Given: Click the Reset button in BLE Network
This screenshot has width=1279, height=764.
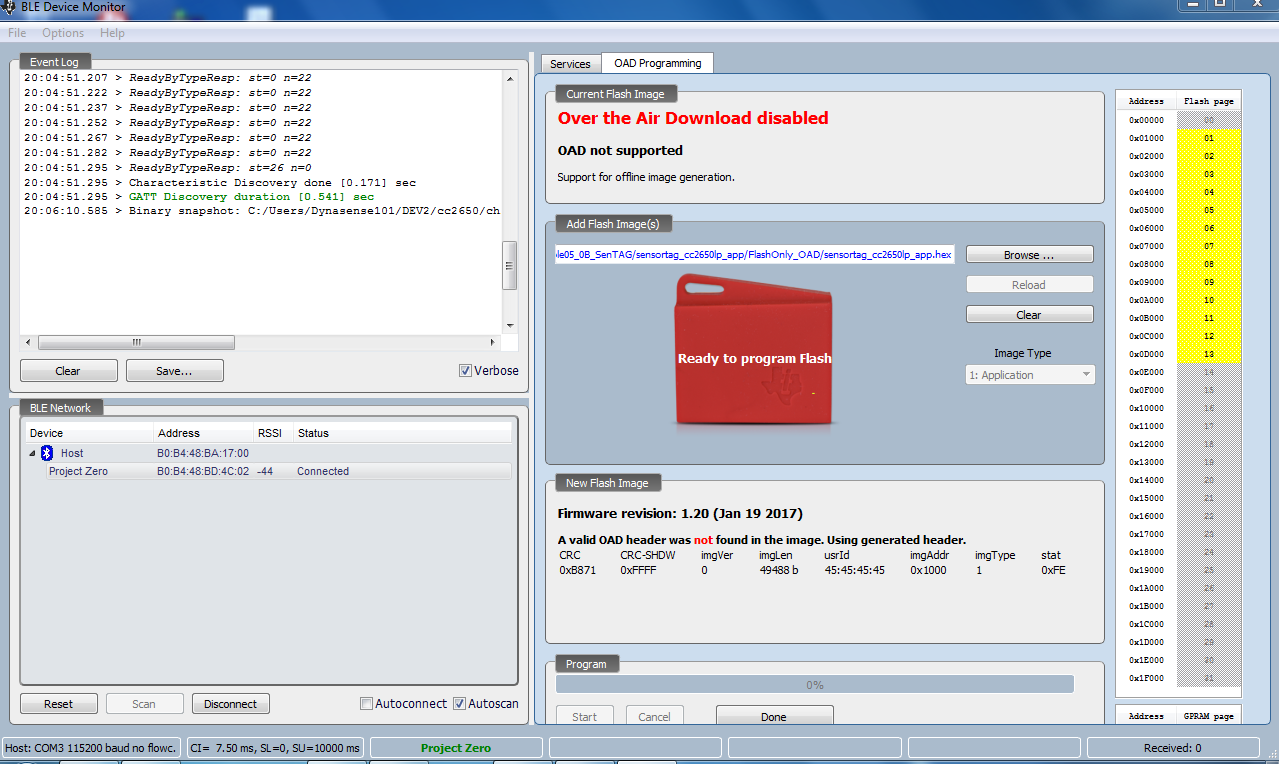Looking at the screenshot, I should pyautogui.click(x=59, y=704).
